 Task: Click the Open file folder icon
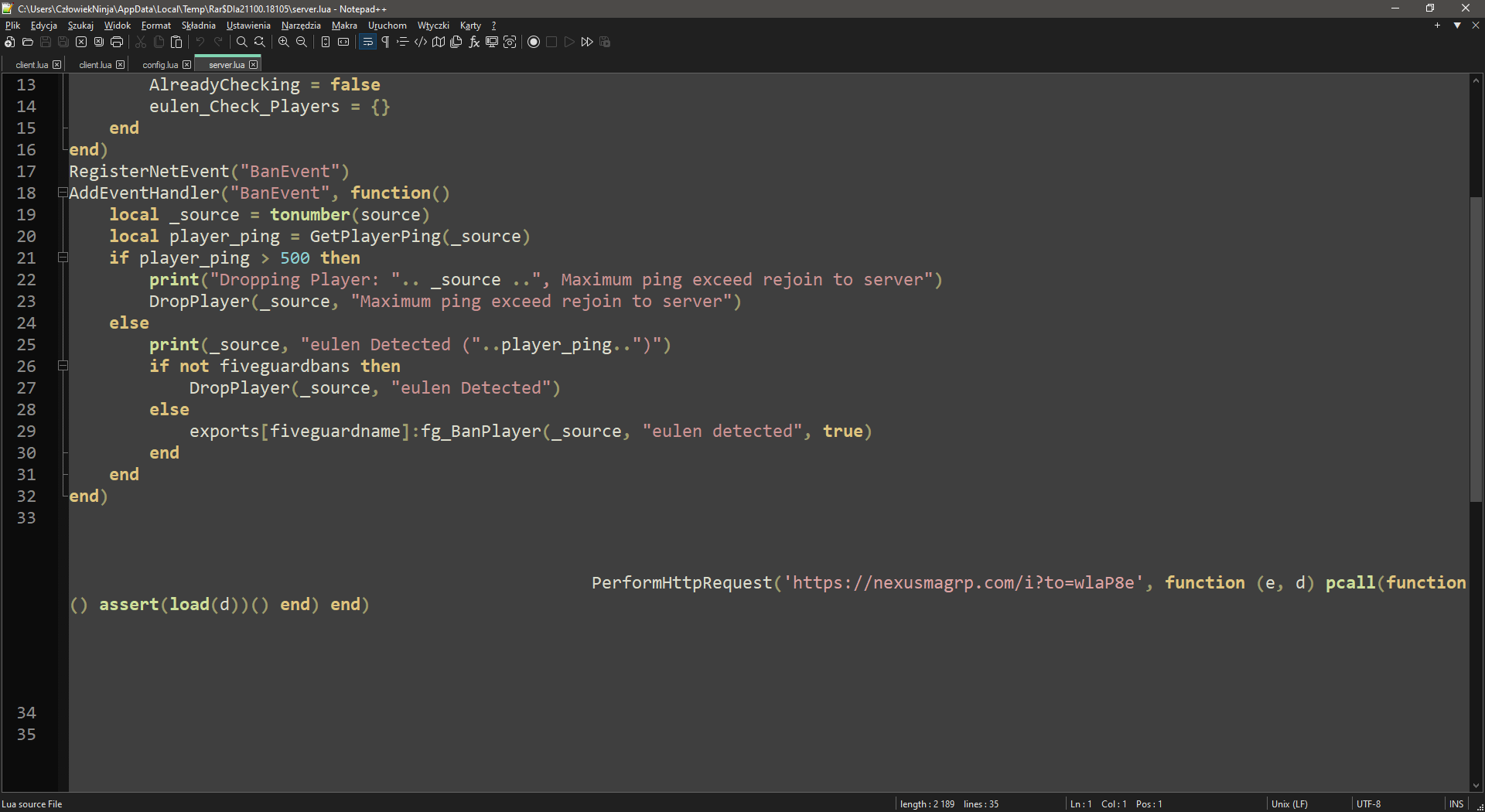(28, 42)
